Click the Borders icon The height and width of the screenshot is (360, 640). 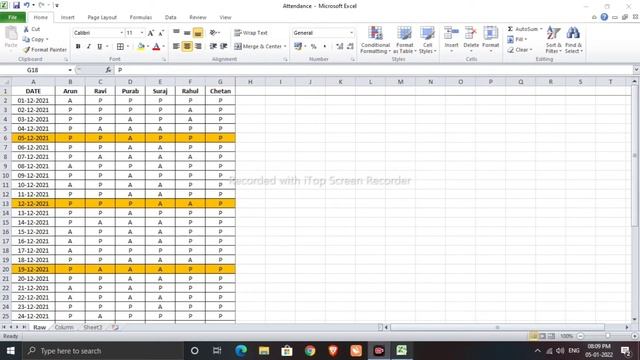pos(120,47)
